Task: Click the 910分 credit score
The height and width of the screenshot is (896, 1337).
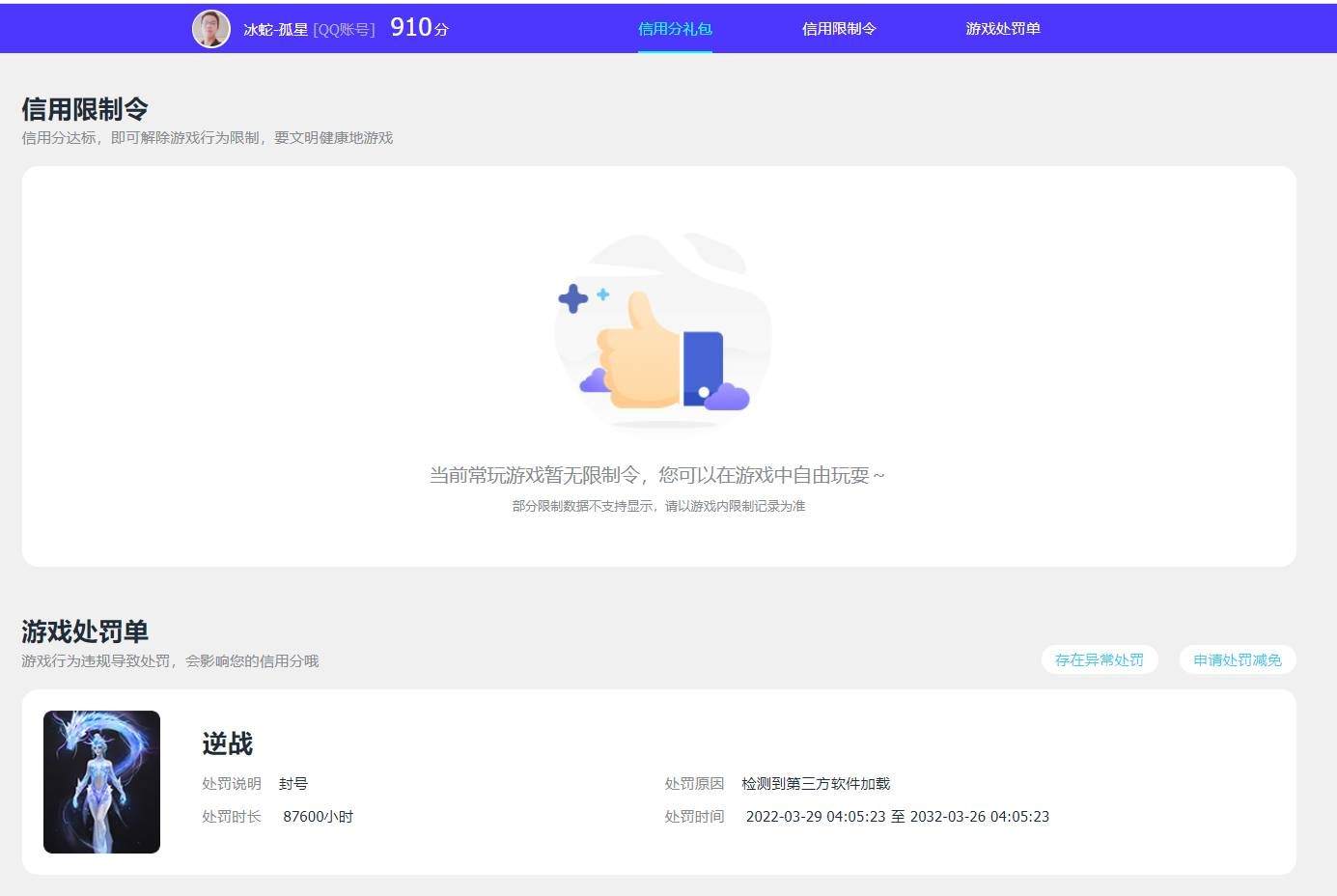Action: click(x=419, y=28)
